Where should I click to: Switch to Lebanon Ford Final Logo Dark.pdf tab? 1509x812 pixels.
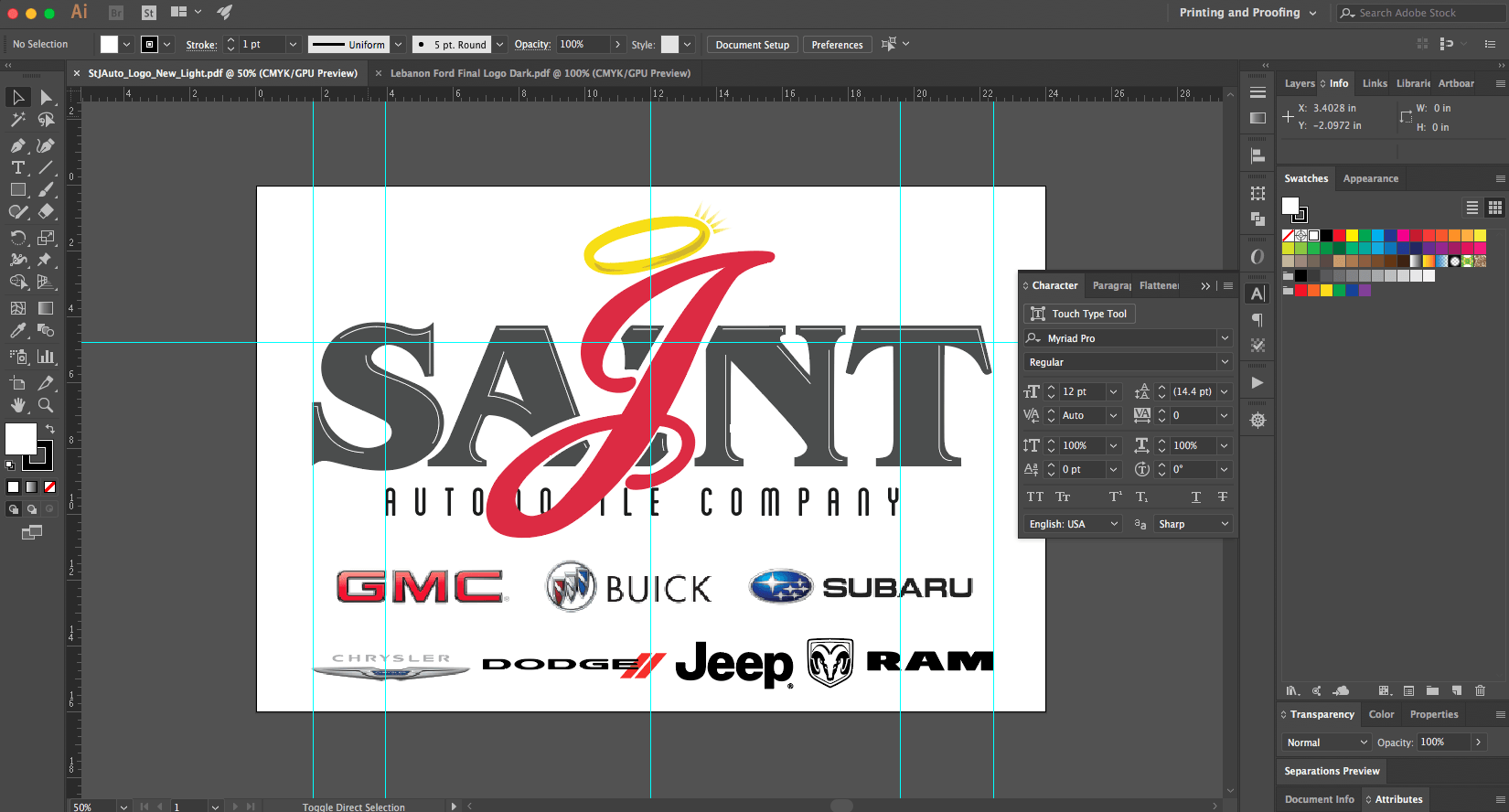540,73
